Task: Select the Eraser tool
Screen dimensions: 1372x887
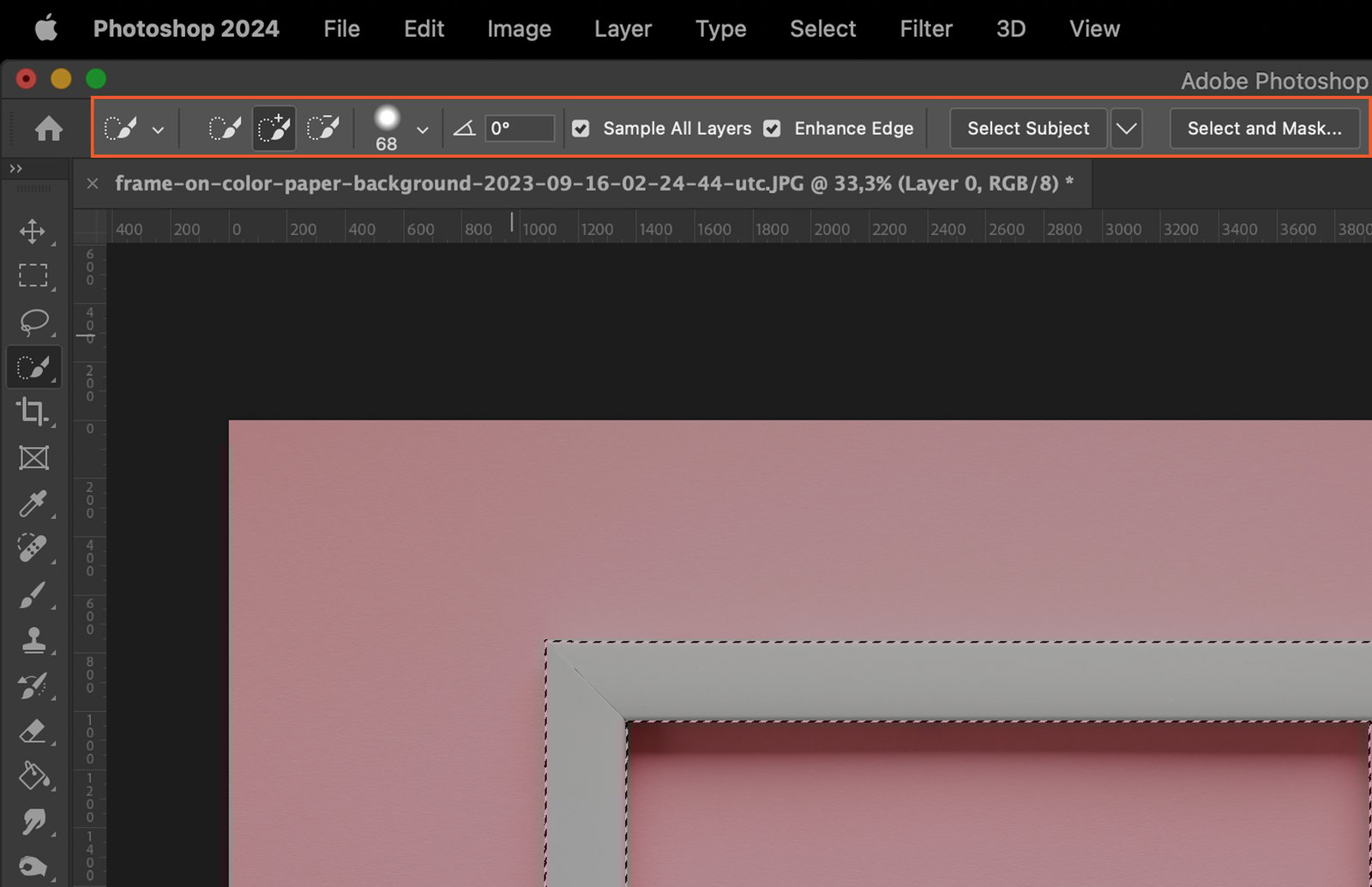Action: pyautogui.click(x=33, y=731)
